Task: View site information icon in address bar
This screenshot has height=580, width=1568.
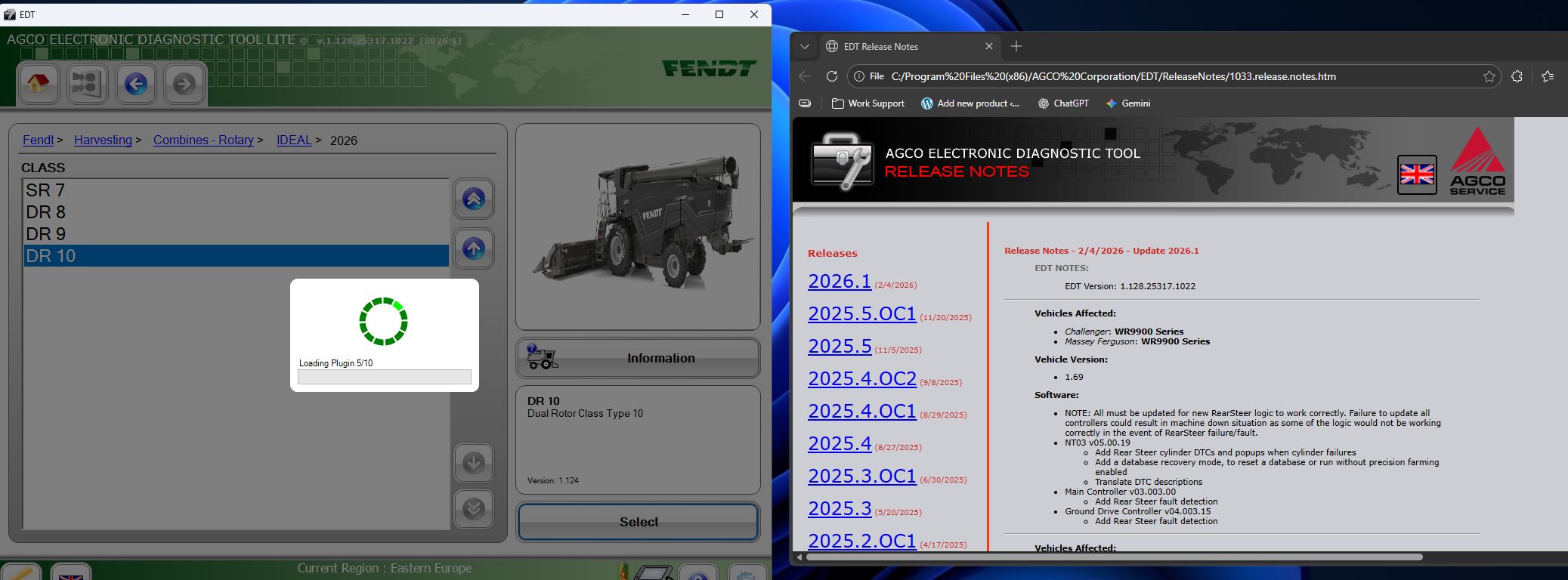Action: point(858,76)
